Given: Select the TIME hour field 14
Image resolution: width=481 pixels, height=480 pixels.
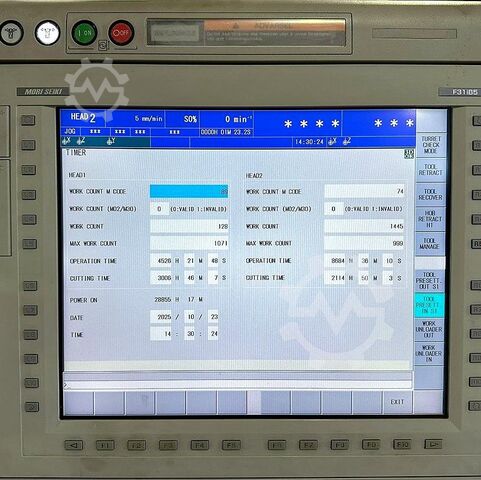Looking at the screenshot, I should click(x=161, y=334).
